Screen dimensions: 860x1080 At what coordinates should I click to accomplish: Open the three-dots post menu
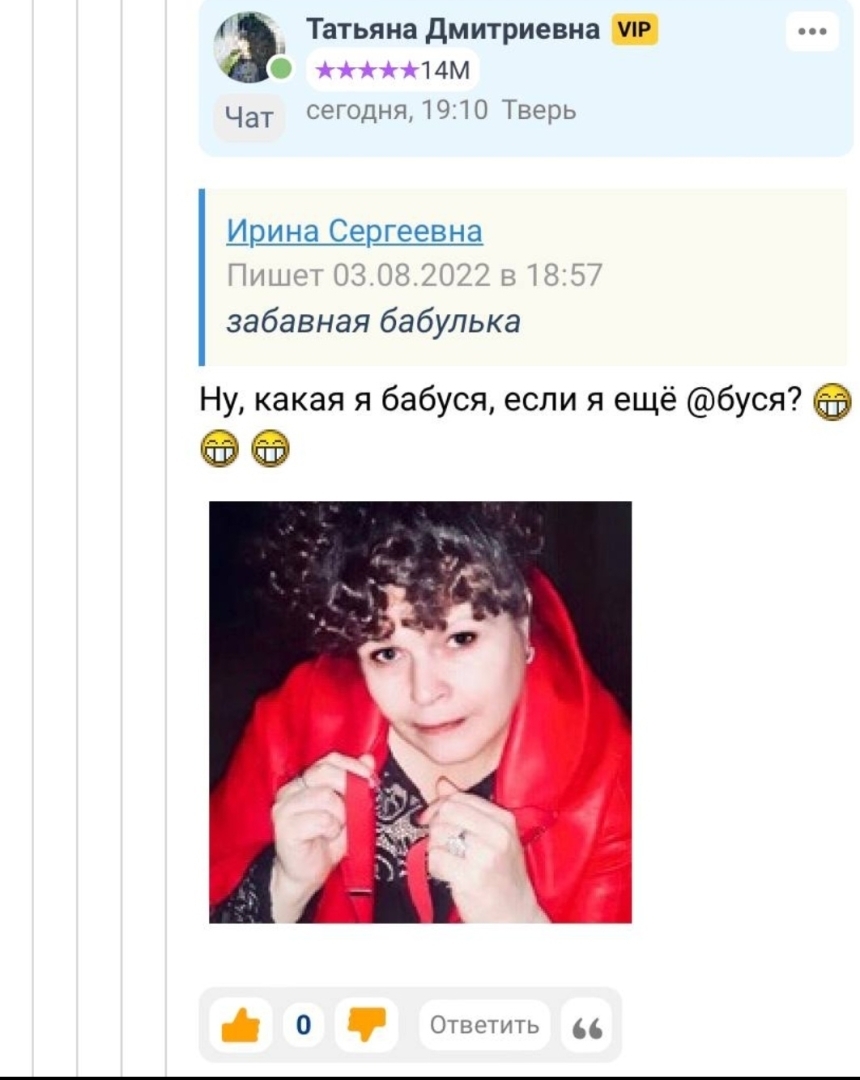coord(812,32)
